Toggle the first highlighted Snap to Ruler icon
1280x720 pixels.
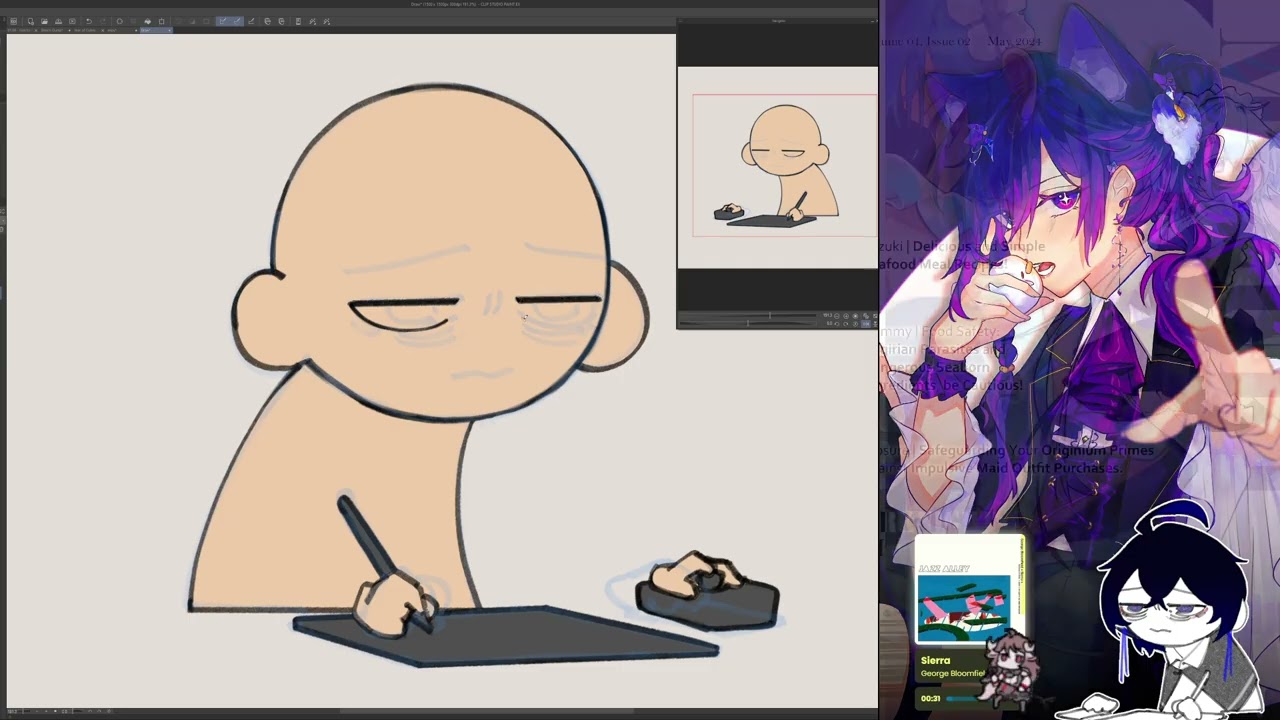223,21
